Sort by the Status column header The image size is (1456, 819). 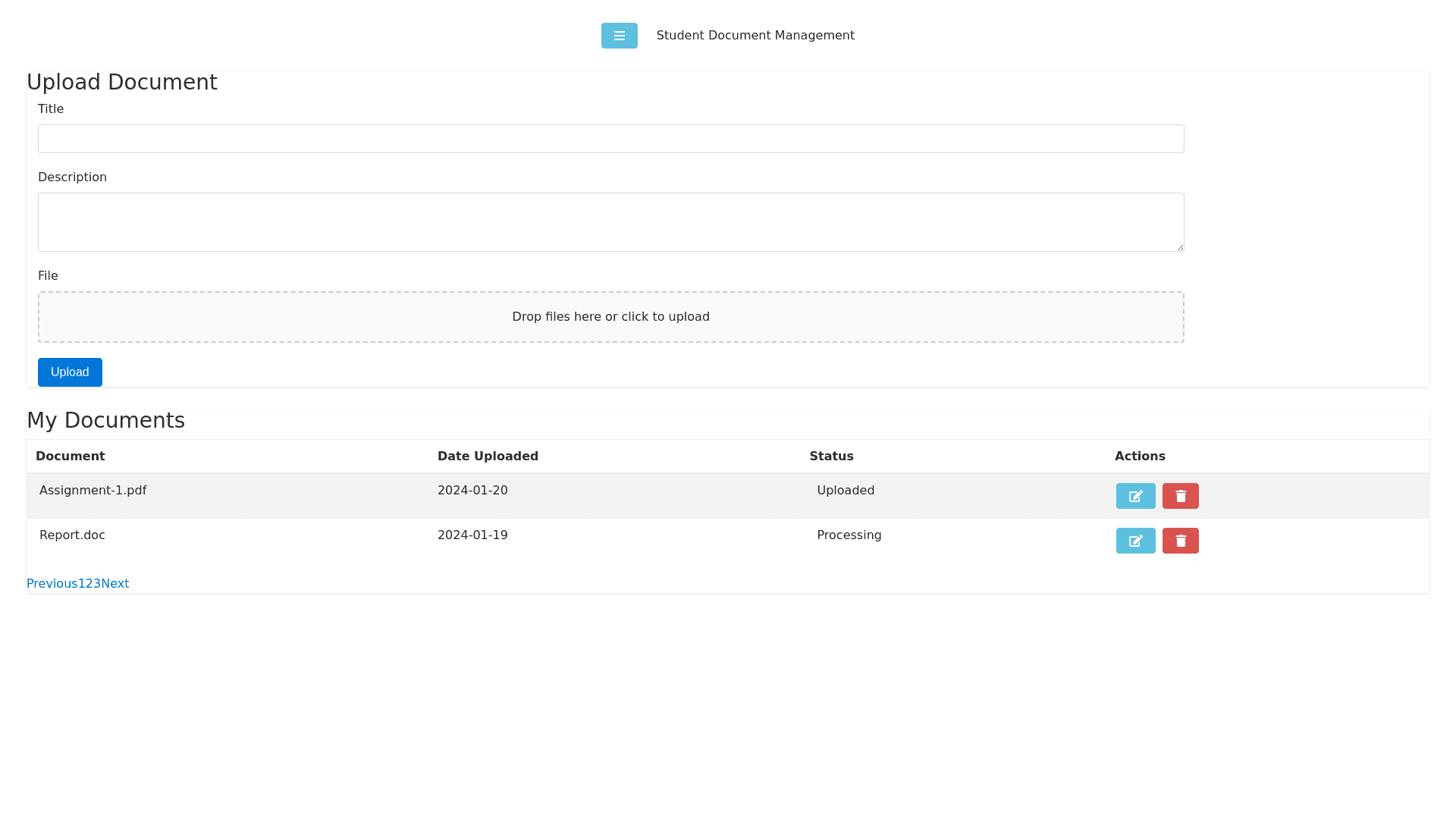(x=831, y=456)
